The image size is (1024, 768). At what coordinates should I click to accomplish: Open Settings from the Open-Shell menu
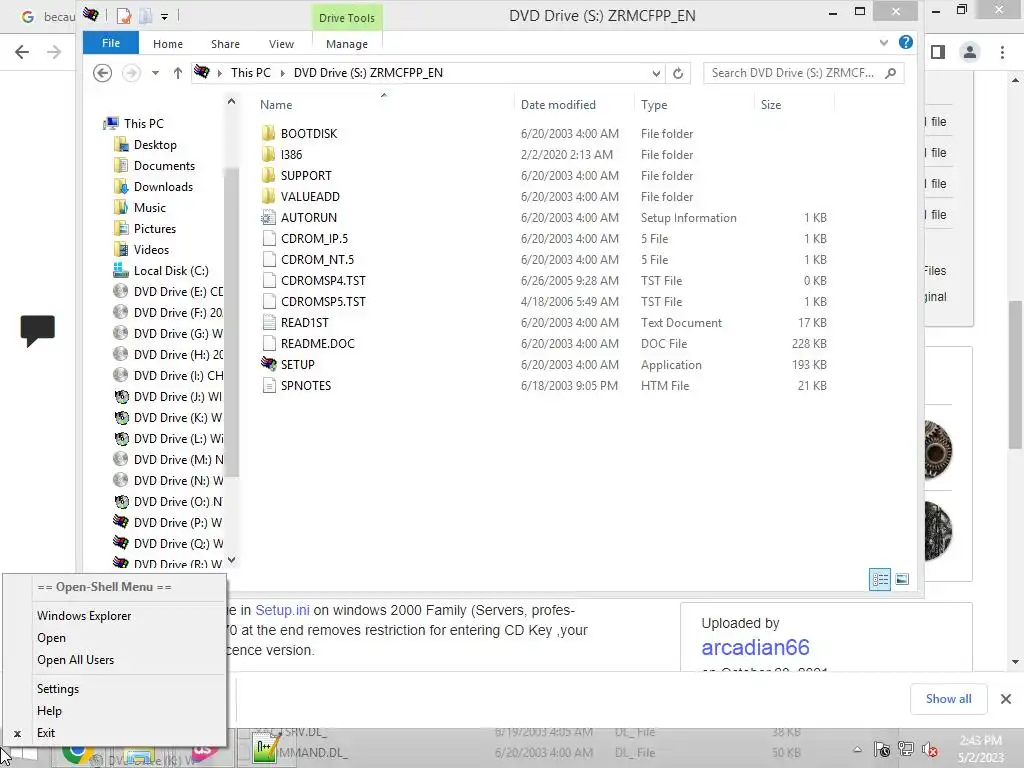(58, 689)
